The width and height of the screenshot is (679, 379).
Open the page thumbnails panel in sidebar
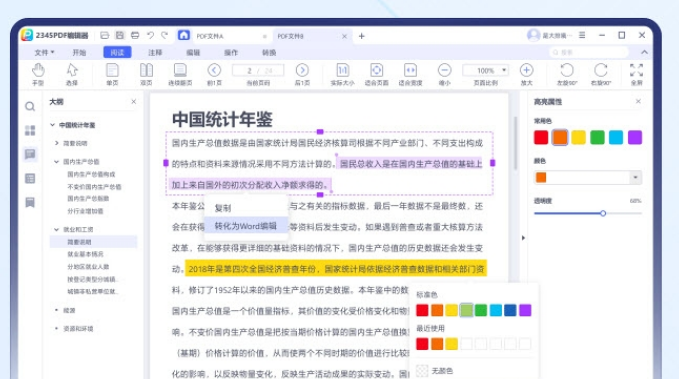[x=30, y=130]
